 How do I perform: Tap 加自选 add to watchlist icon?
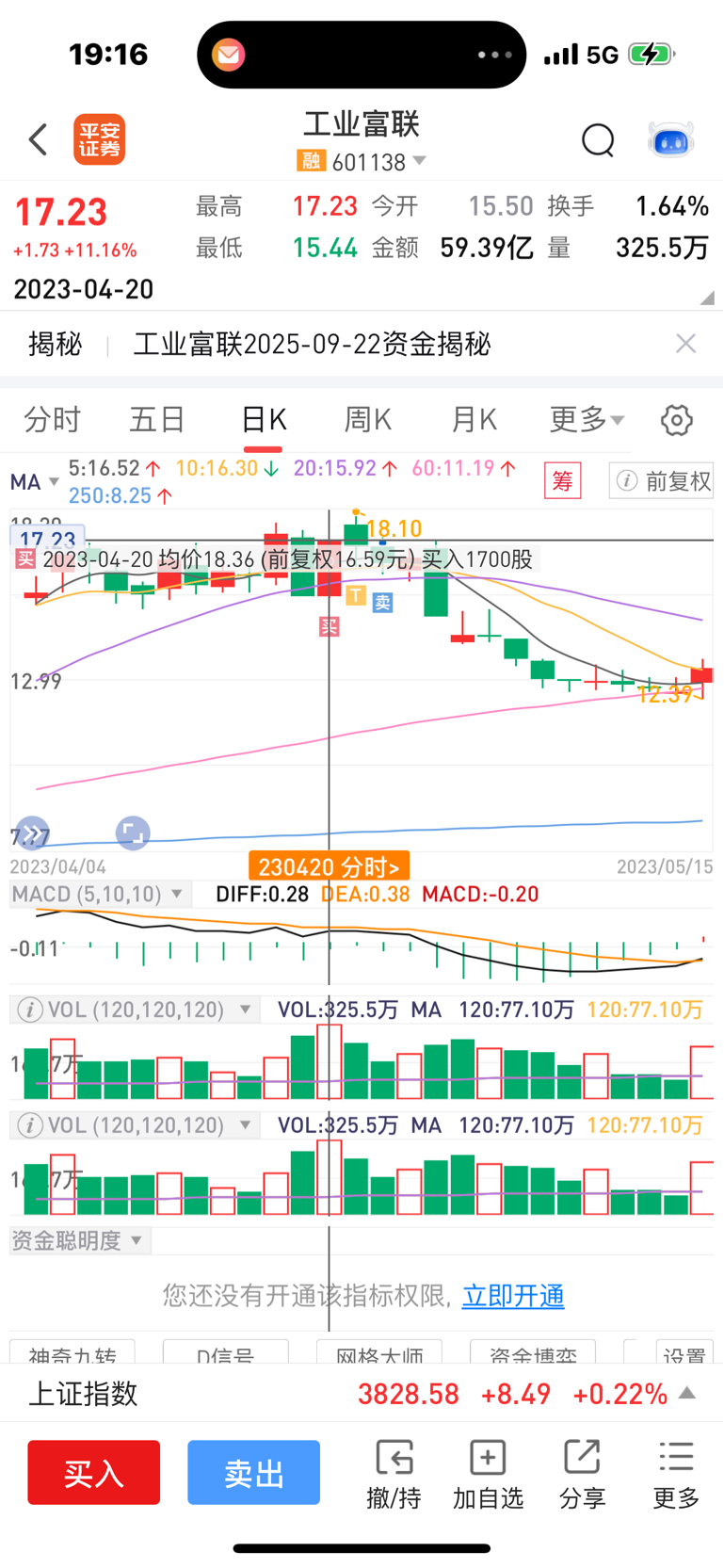point(488,1475)
